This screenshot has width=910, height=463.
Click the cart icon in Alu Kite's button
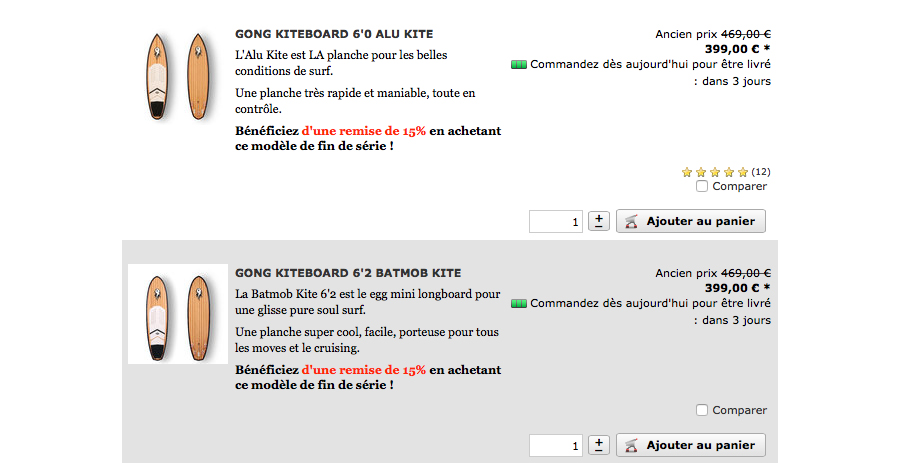631,221
